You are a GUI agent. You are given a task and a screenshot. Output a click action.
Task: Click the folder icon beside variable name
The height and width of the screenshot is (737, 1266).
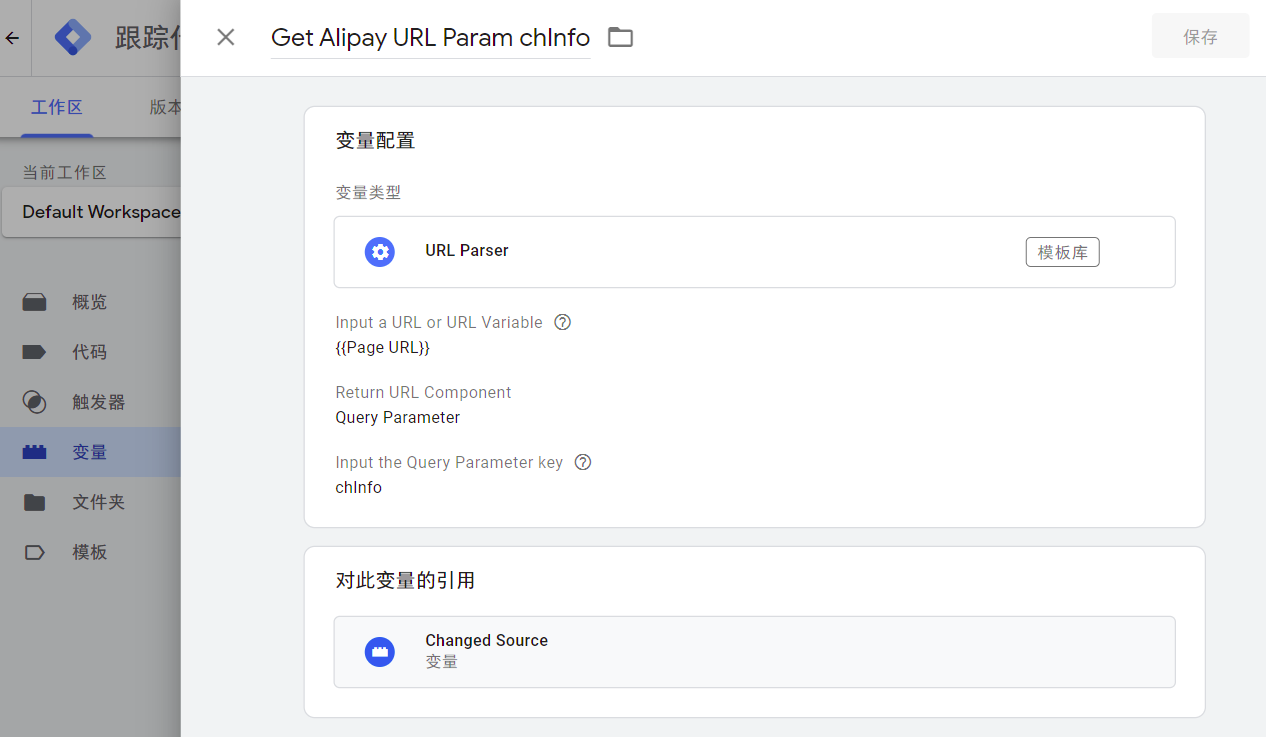[x=621, y=38]
